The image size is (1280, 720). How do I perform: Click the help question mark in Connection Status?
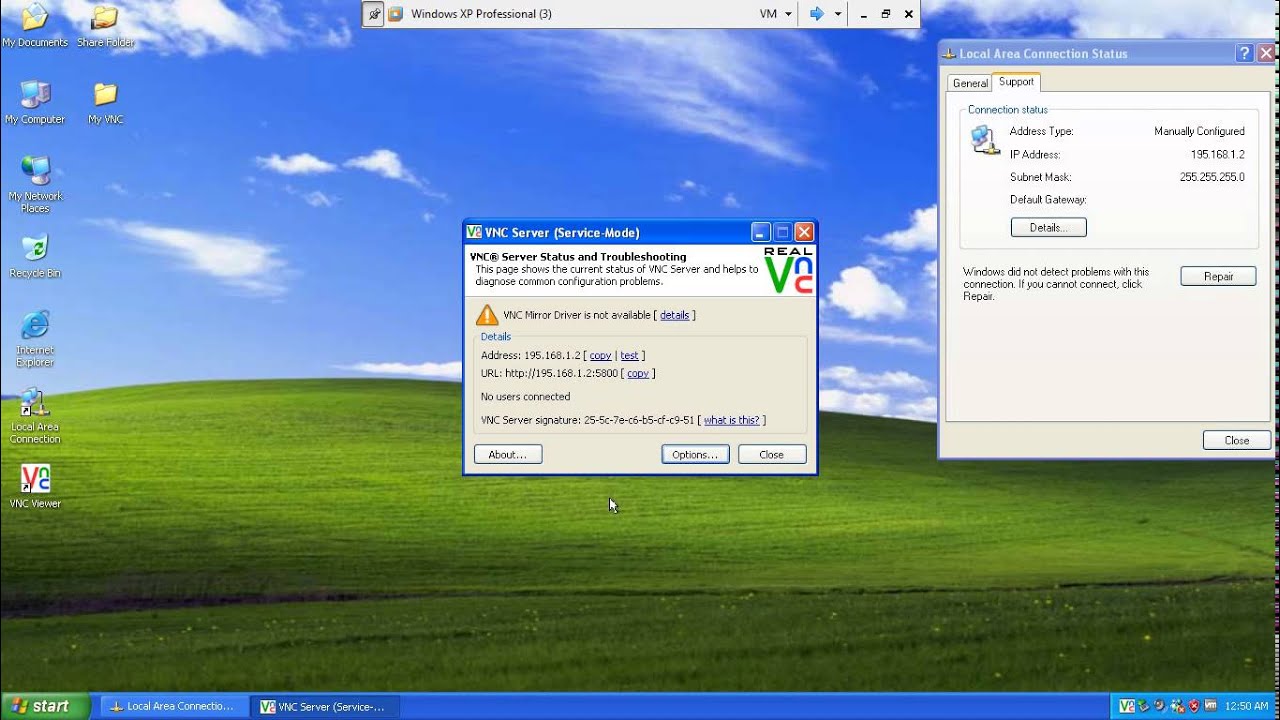click(x=1245, y=54)
